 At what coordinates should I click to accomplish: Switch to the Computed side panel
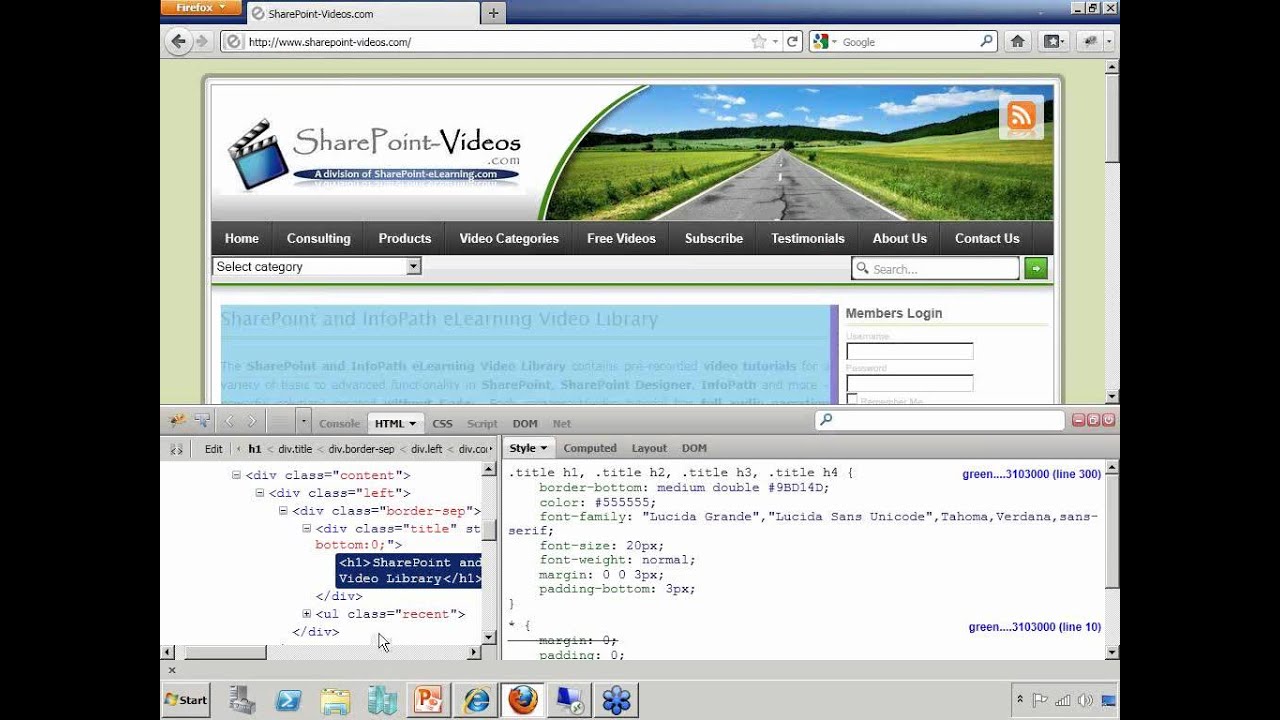[x=590, y=448]
